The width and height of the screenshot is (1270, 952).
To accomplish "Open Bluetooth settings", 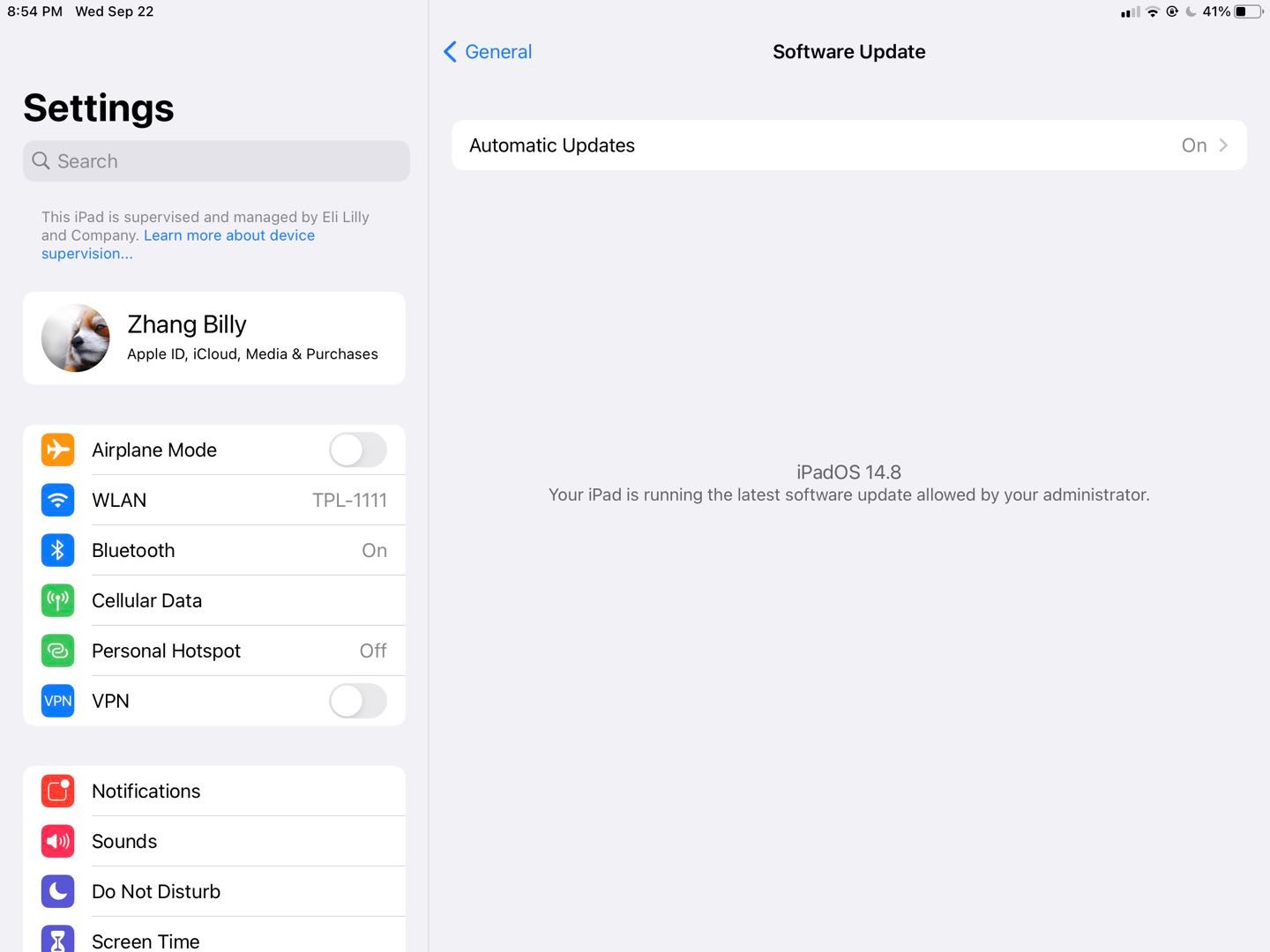I will [214, 550].
